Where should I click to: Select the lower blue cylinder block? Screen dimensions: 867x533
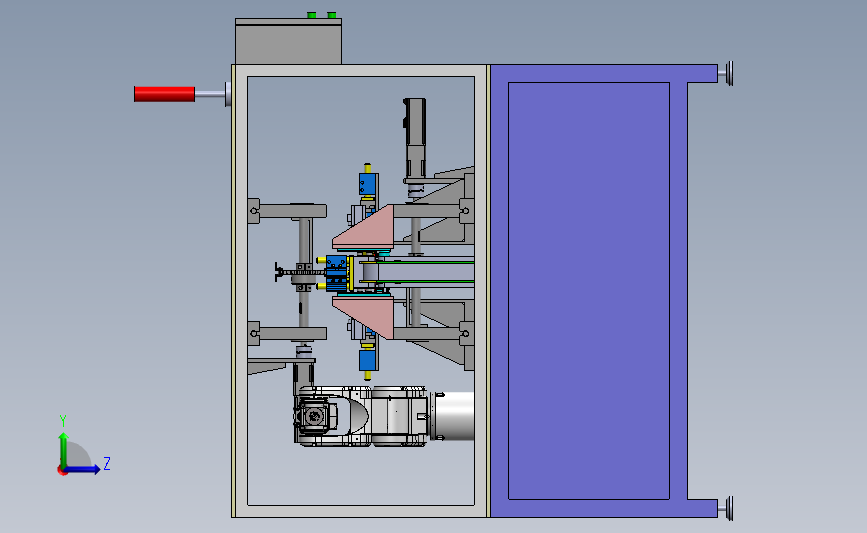point(368,360)
